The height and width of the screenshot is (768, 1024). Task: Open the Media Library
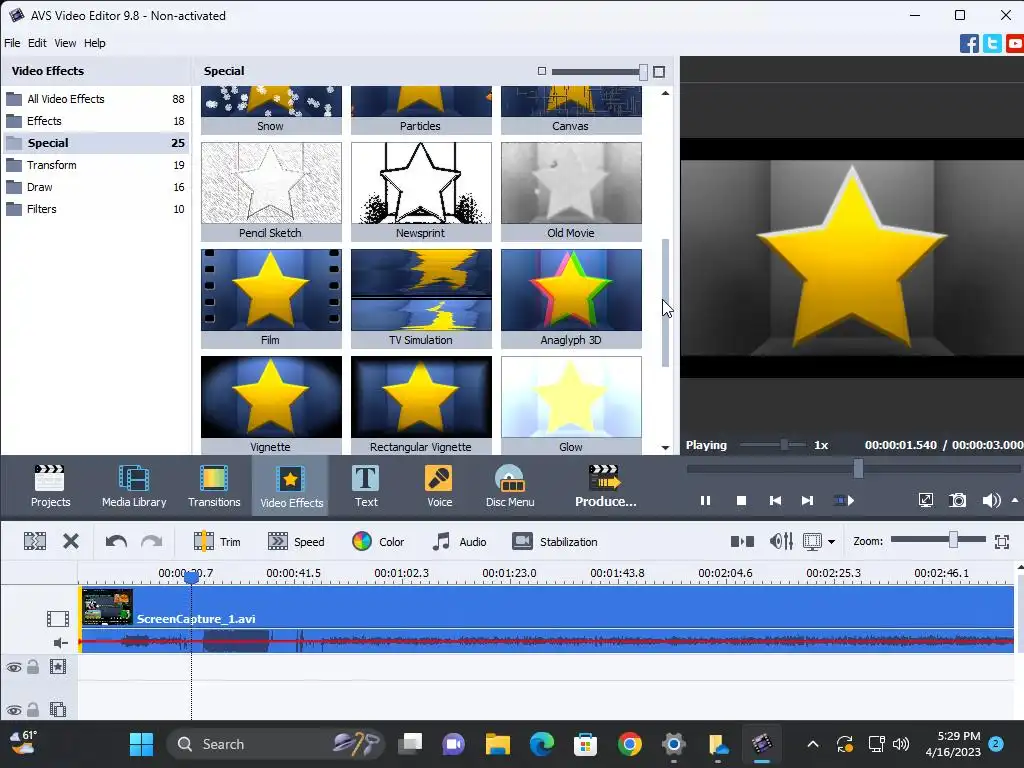click(x=134, y=485)
